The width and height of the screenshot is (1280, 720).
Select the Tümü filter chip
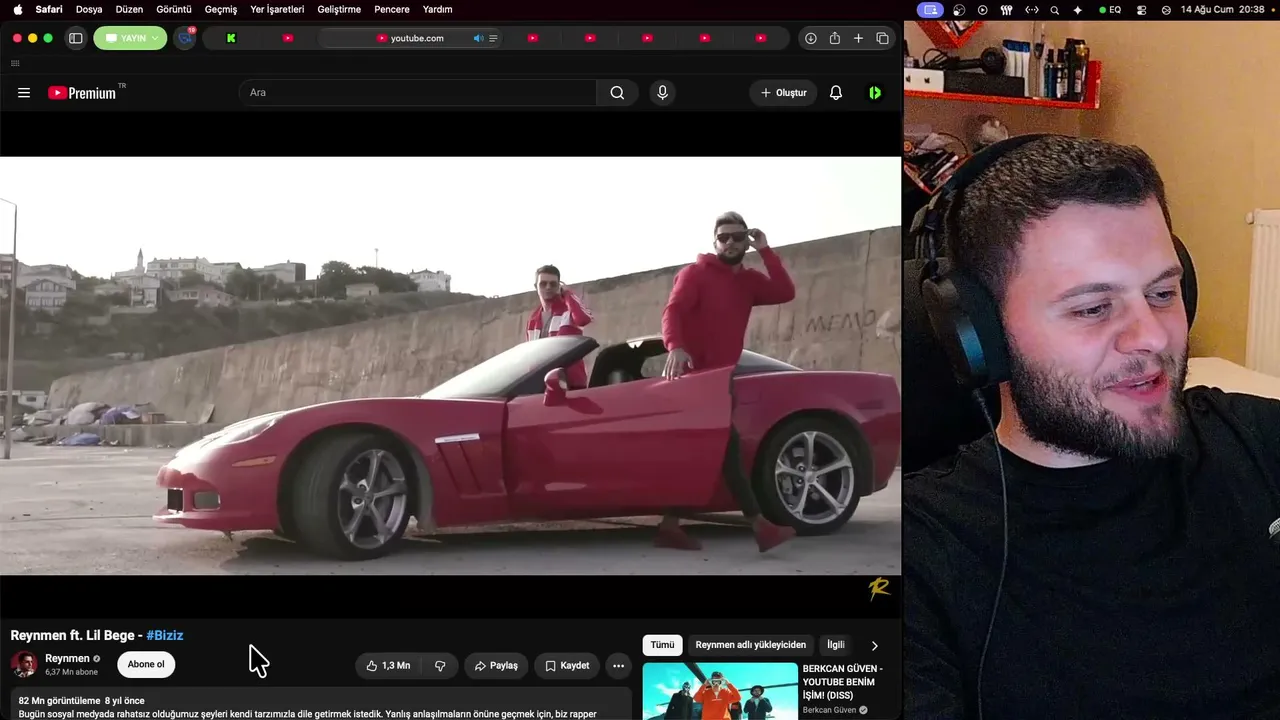pyautogui.click(x=662, y=646)
